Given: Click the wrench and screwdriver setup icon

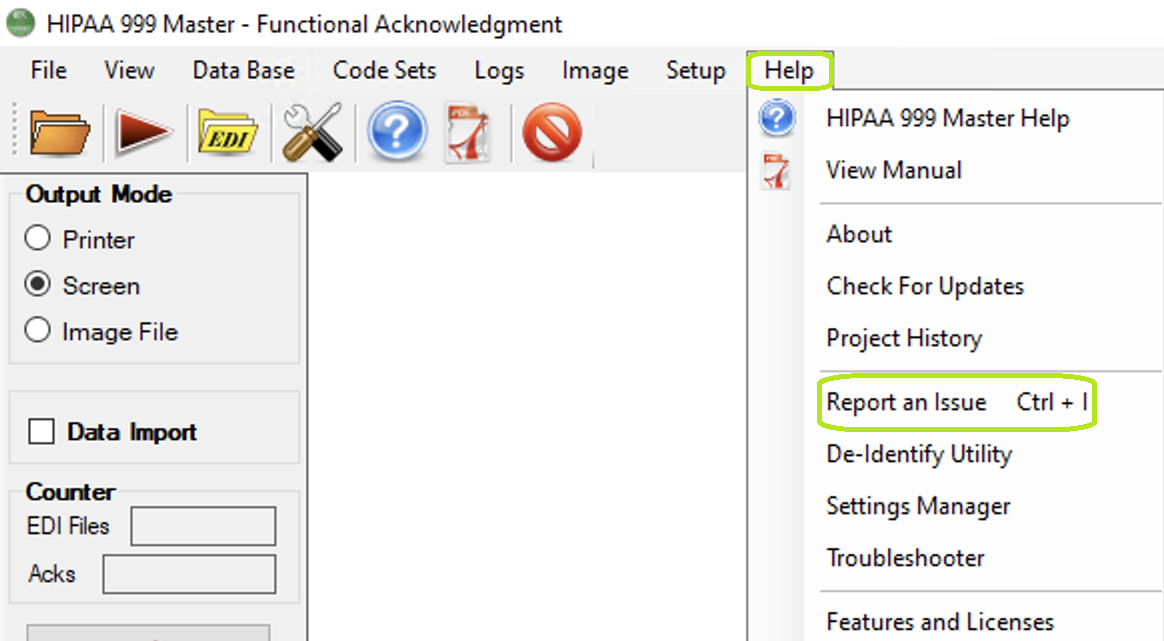Looking at the screenshot, I should click(x=313, y=133).
